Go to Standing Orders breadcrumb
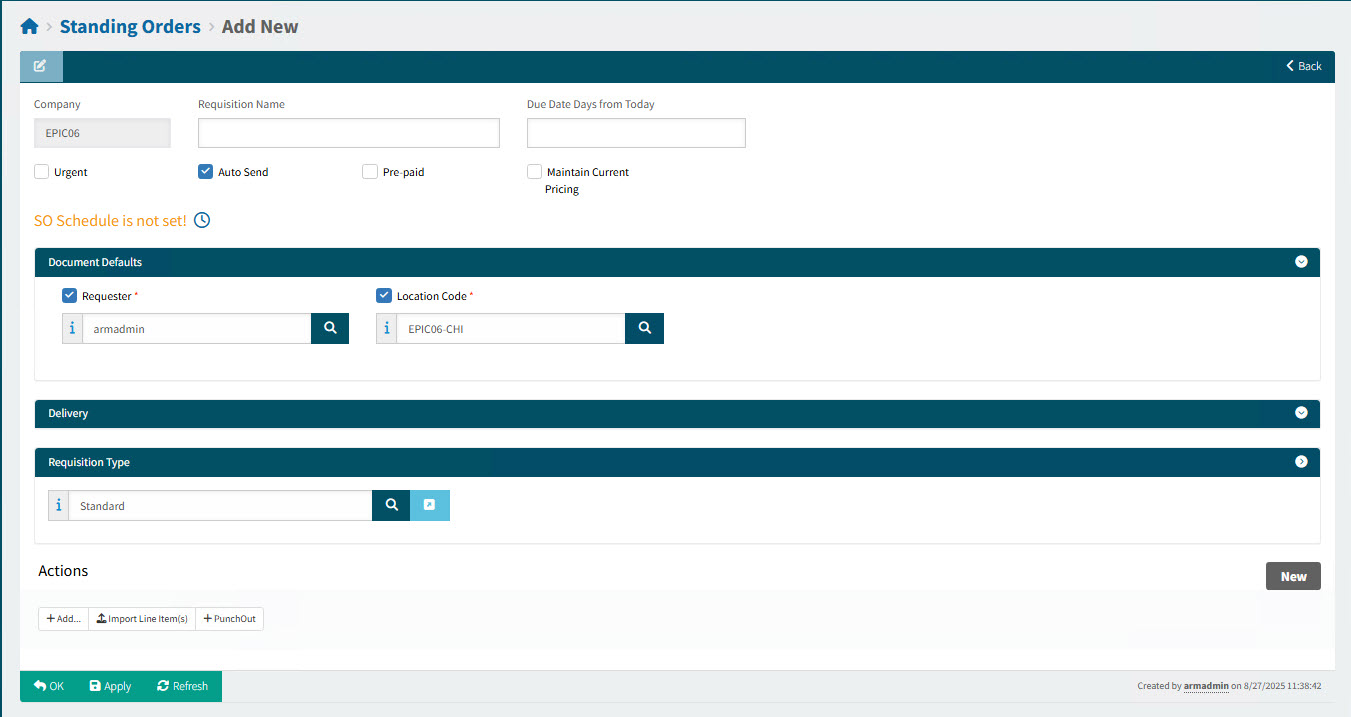Image resolution: width=1351 pixels, height=717 pixels. (x=130, y=27)
